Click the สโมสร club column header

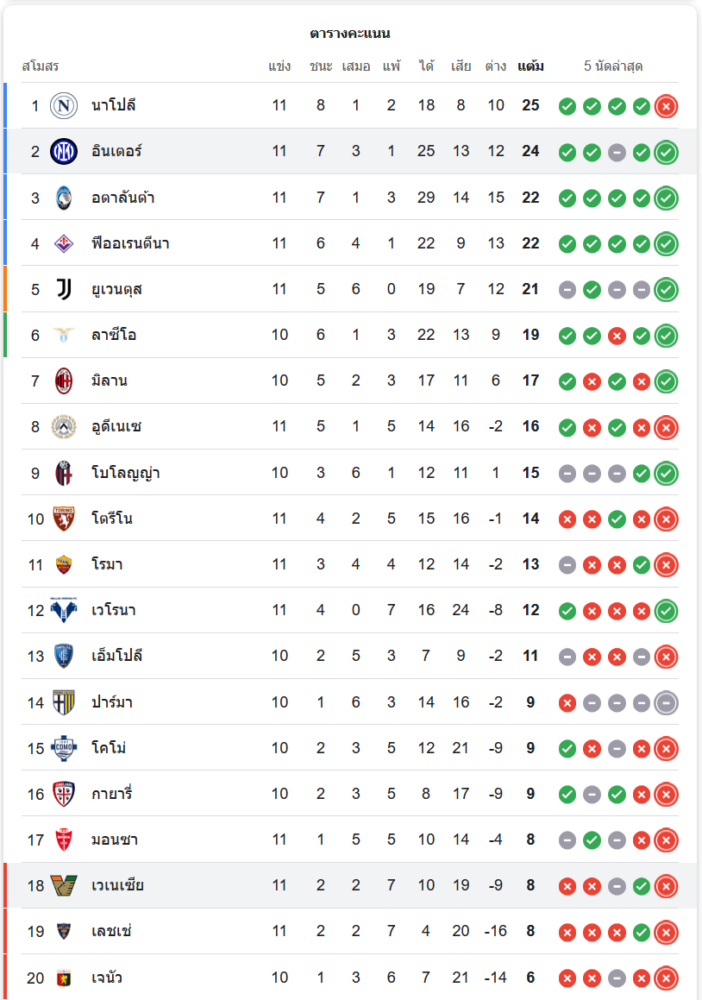[x=41, y=67]
